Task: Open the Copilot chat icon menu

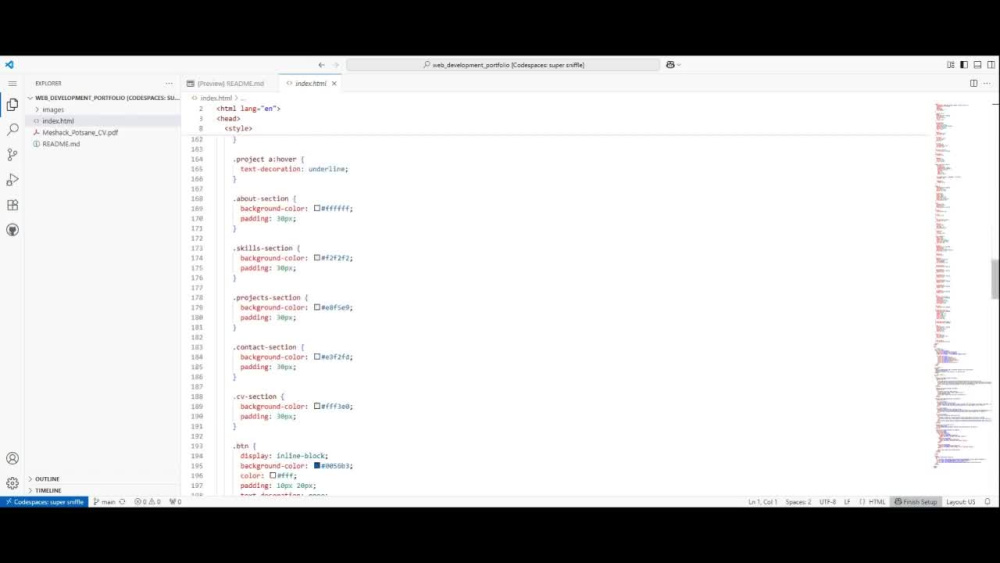Action: pyautogui.click(x=673, y=64)
